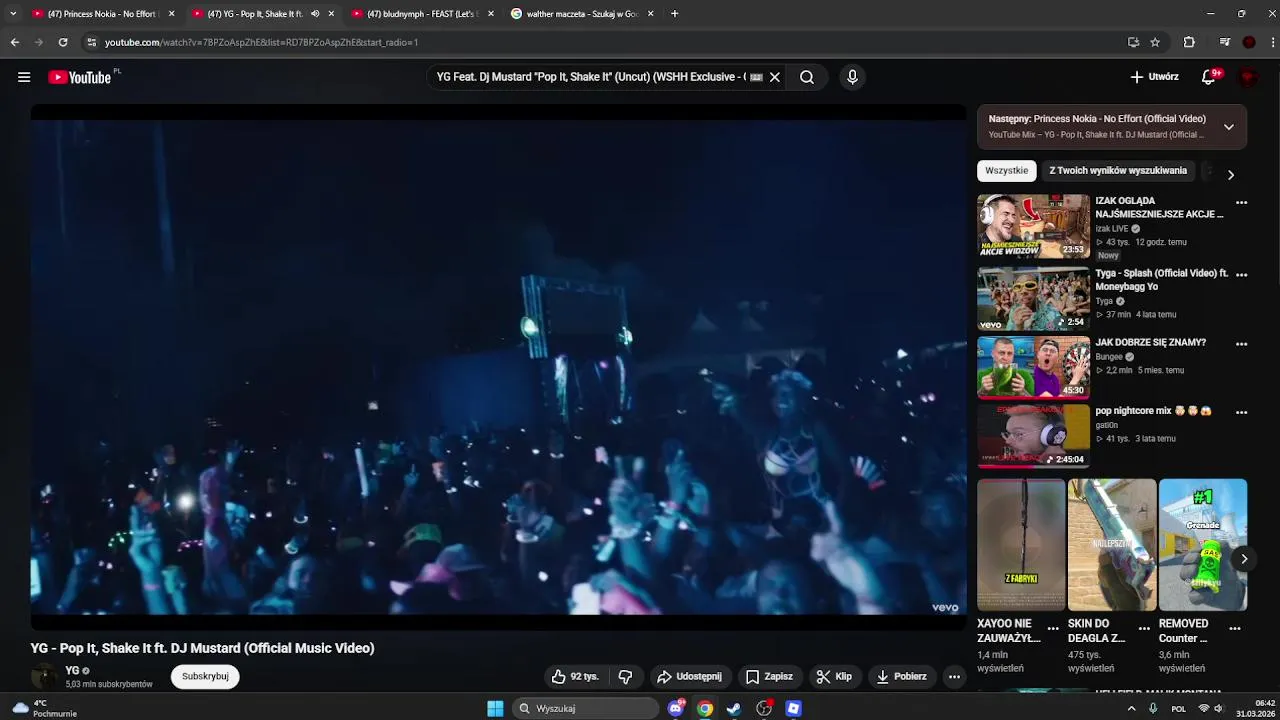Open the YG channel name link
This screenshot has height=720, width=1280.
(72, 671)
